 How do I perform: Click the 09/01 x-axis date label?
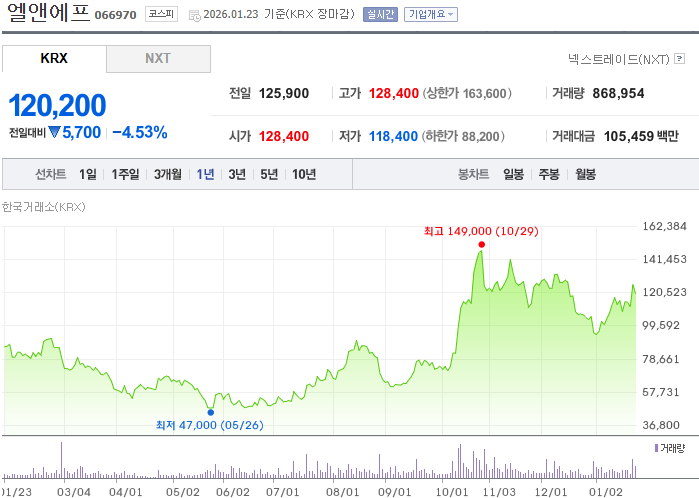[395, 492]
